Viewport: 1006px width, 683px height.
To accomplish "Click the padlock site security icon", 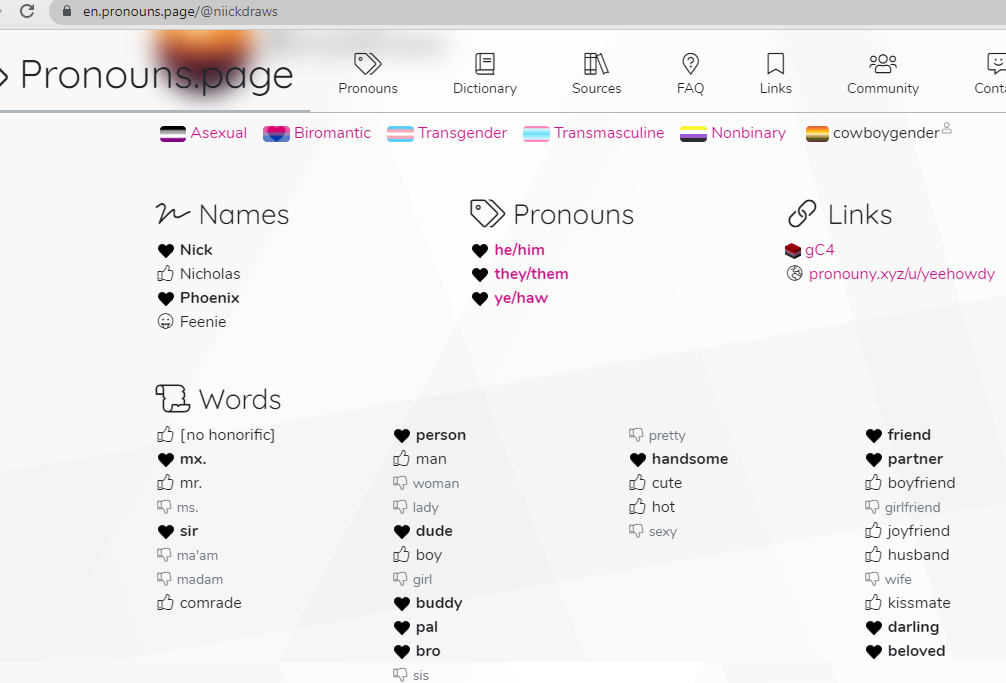I will pos(66,12).
